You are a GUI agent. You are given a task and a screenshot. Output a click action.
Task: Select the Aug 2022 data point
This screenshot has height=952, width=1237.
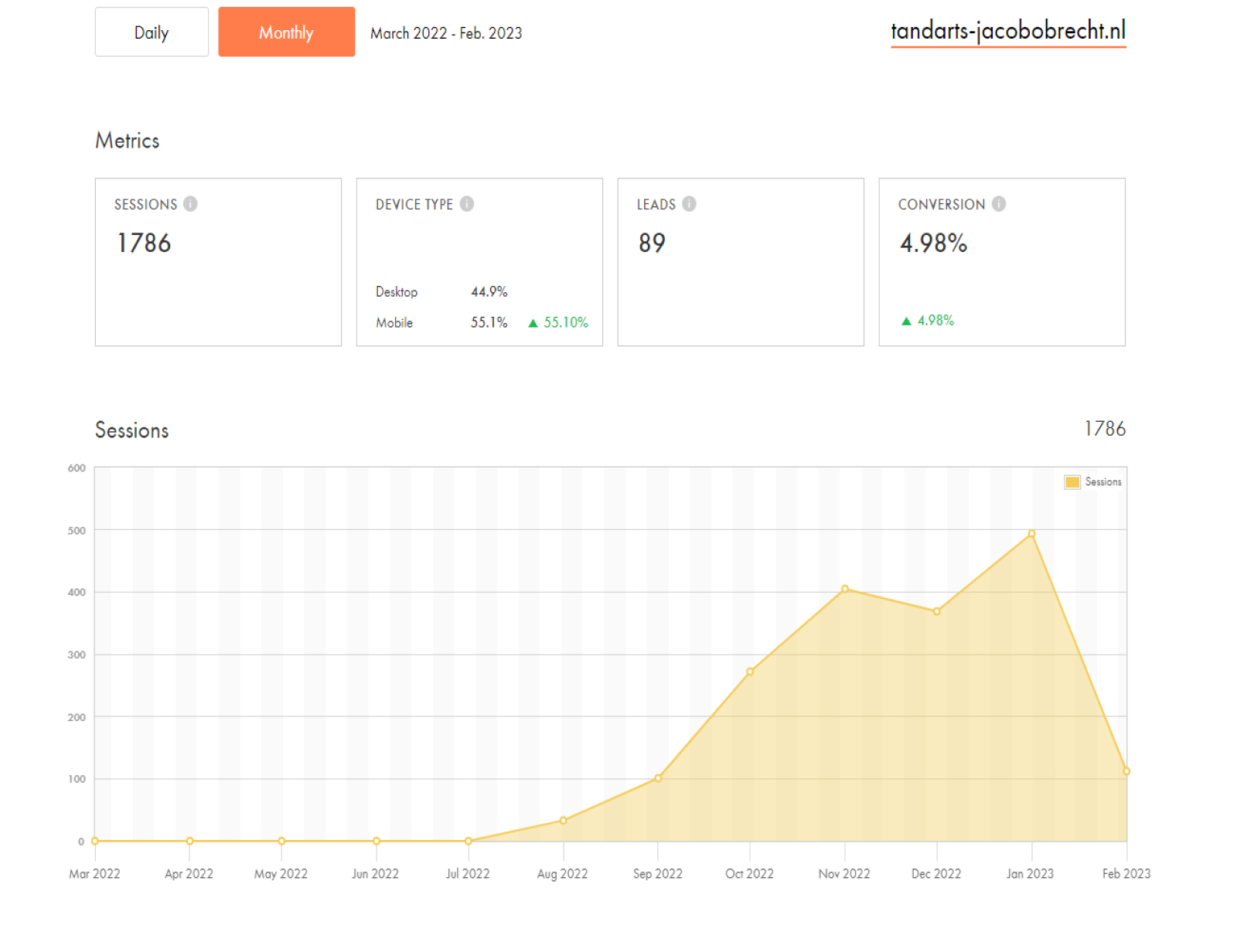563,821
